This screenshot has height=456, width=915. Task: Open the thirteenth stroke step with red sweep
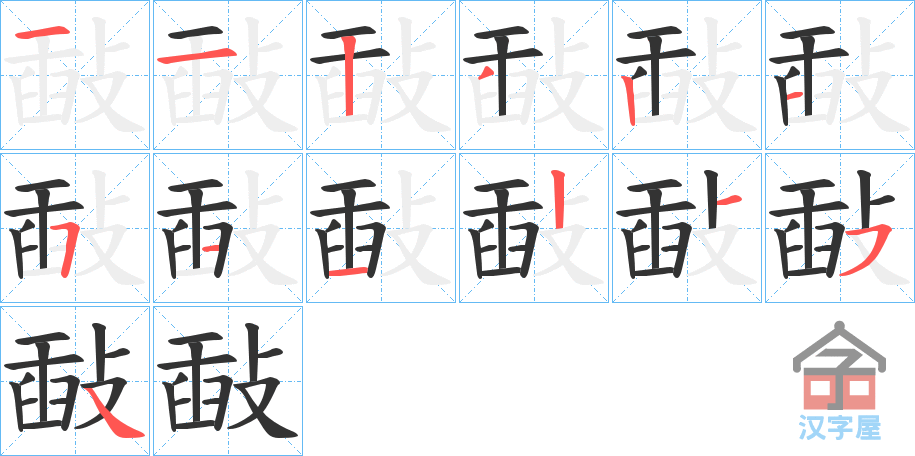pyautogui.click(x=75, y=381)
